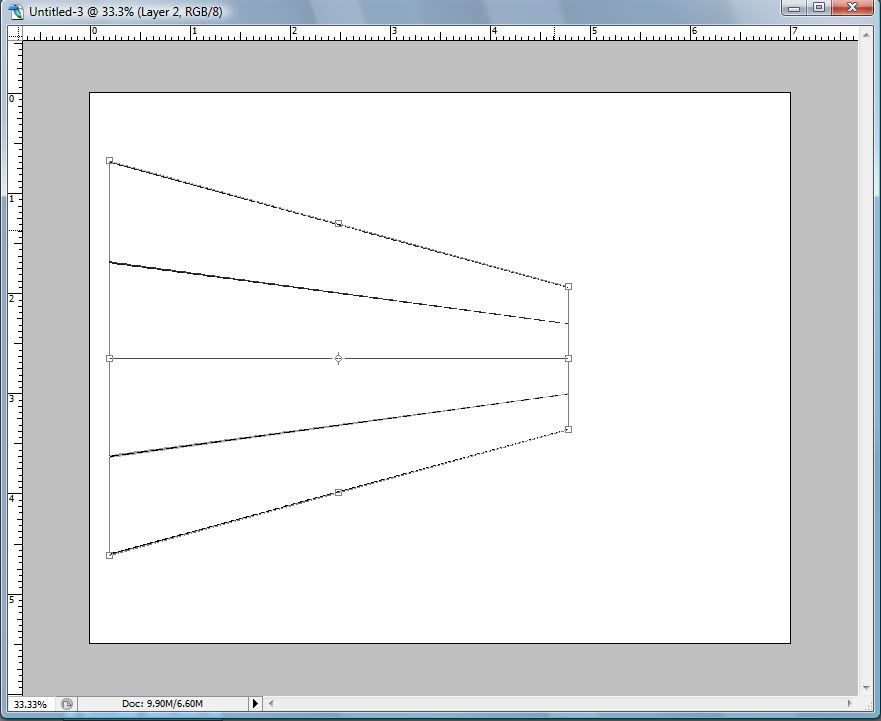Click the horizontal scrollbar left arrow
Screen dimensions: 881x721
(271, 703)
